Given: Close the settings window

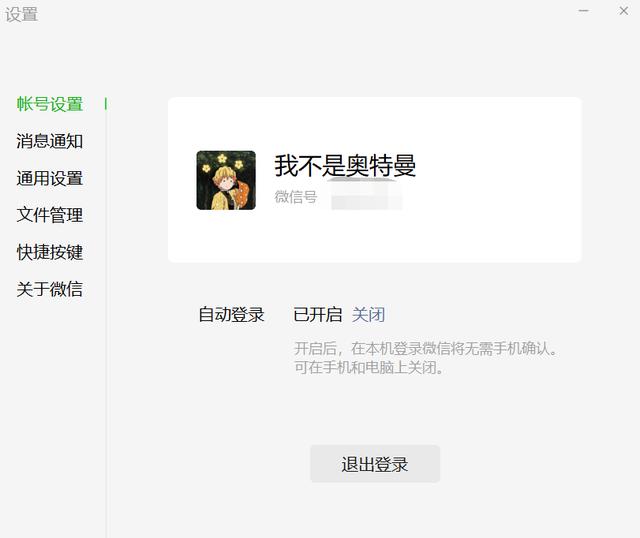Looking at the screenshot, I should 624,11.
